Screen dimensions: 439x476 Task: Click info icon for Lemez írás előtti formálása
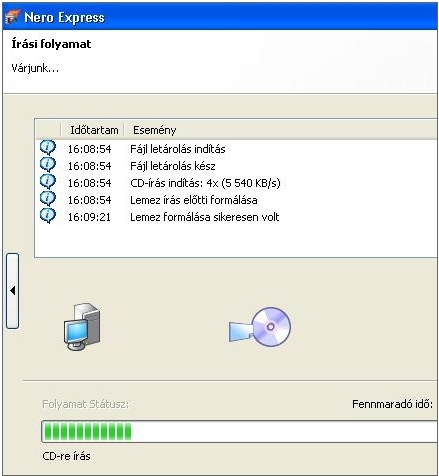click(x=48, y=198)
